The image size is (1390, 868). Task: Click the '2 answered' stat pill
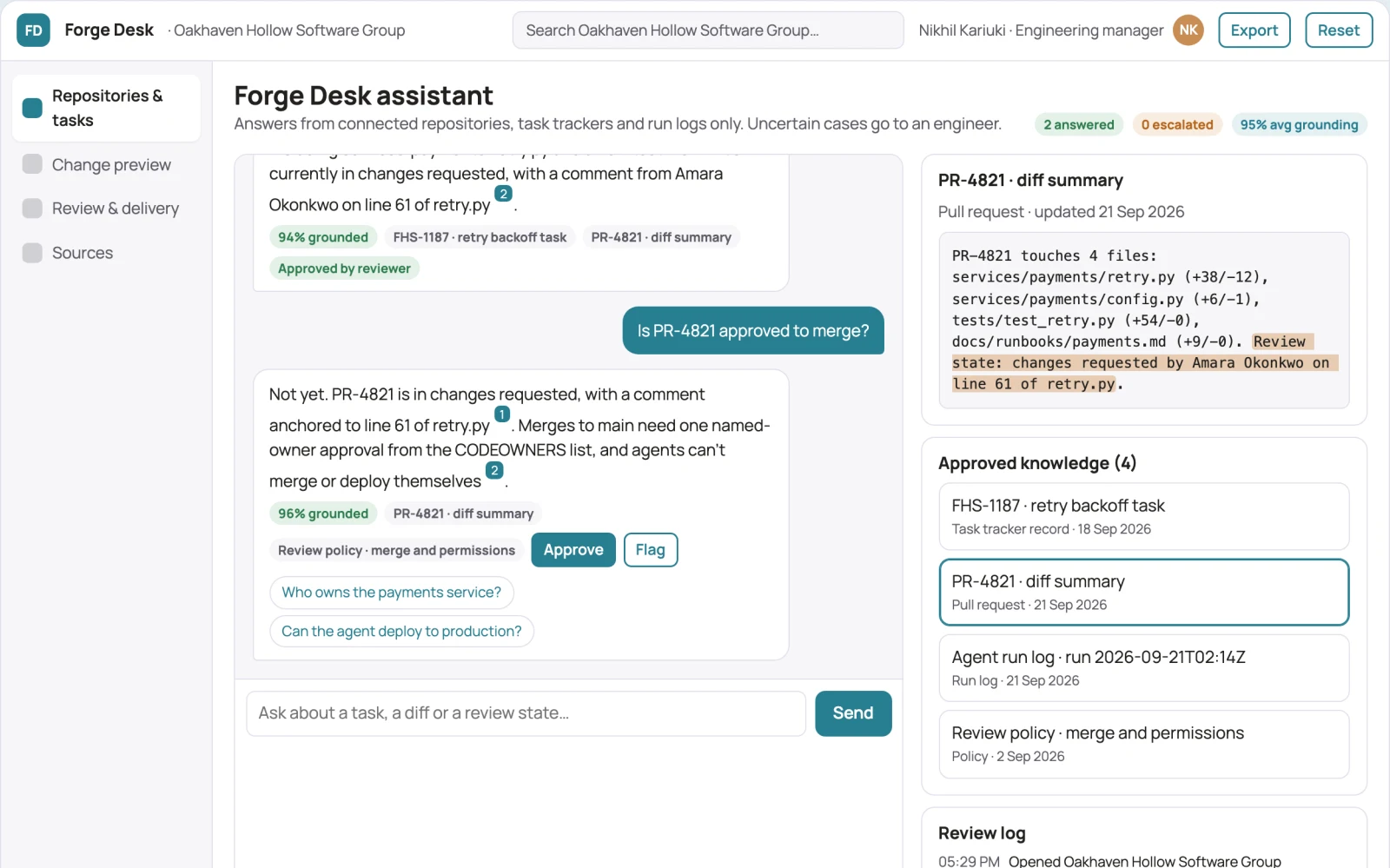1079,124
